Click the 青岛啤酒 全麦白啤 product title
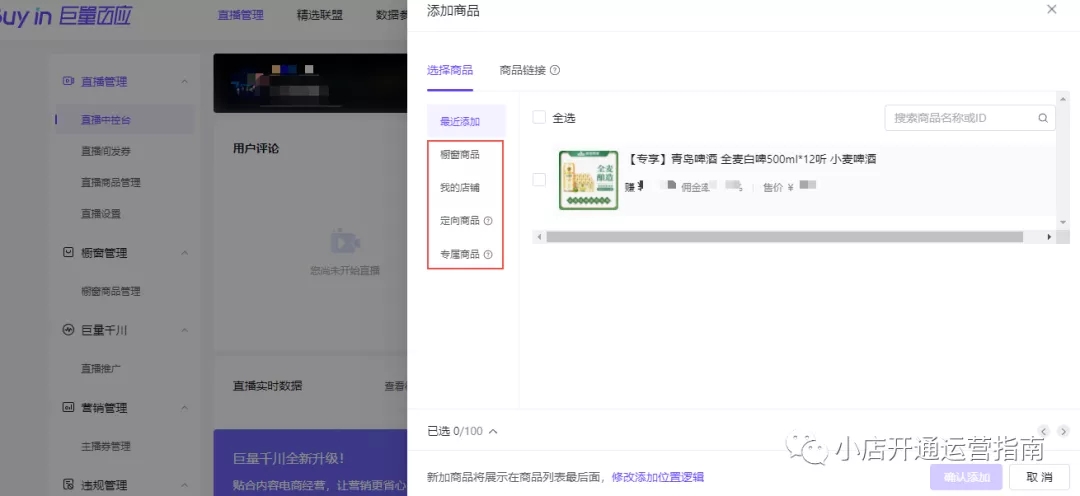The height and width of the screenshot is (496, 1080). tap(751, 159)
